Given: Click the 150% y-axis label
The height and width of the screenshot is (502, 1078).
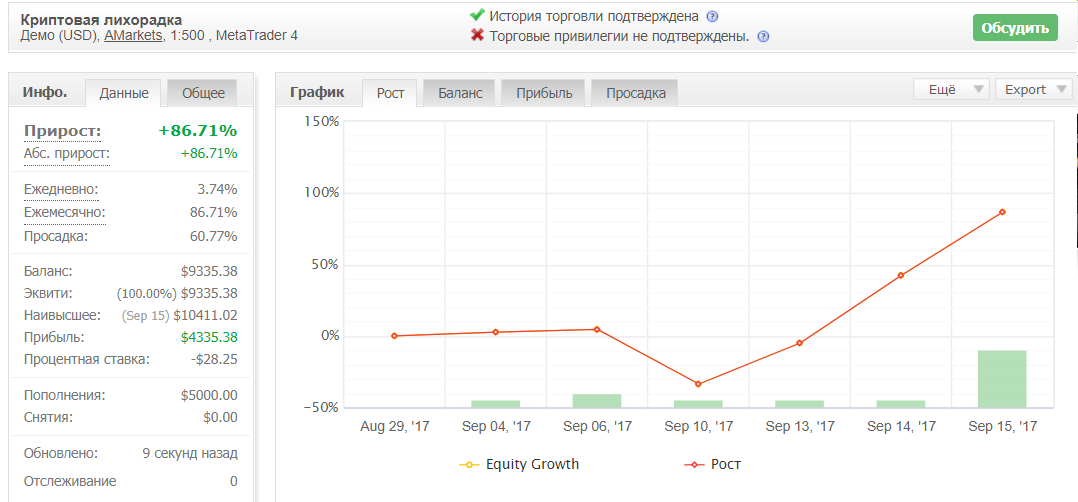Looking at the screenshot, I should (322, 122).
